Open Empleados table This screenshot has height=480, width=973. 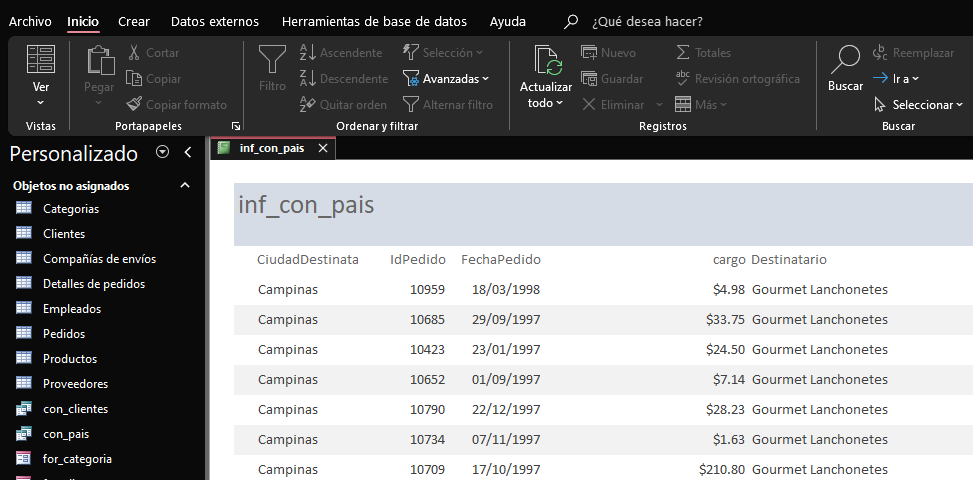point(72,309)
